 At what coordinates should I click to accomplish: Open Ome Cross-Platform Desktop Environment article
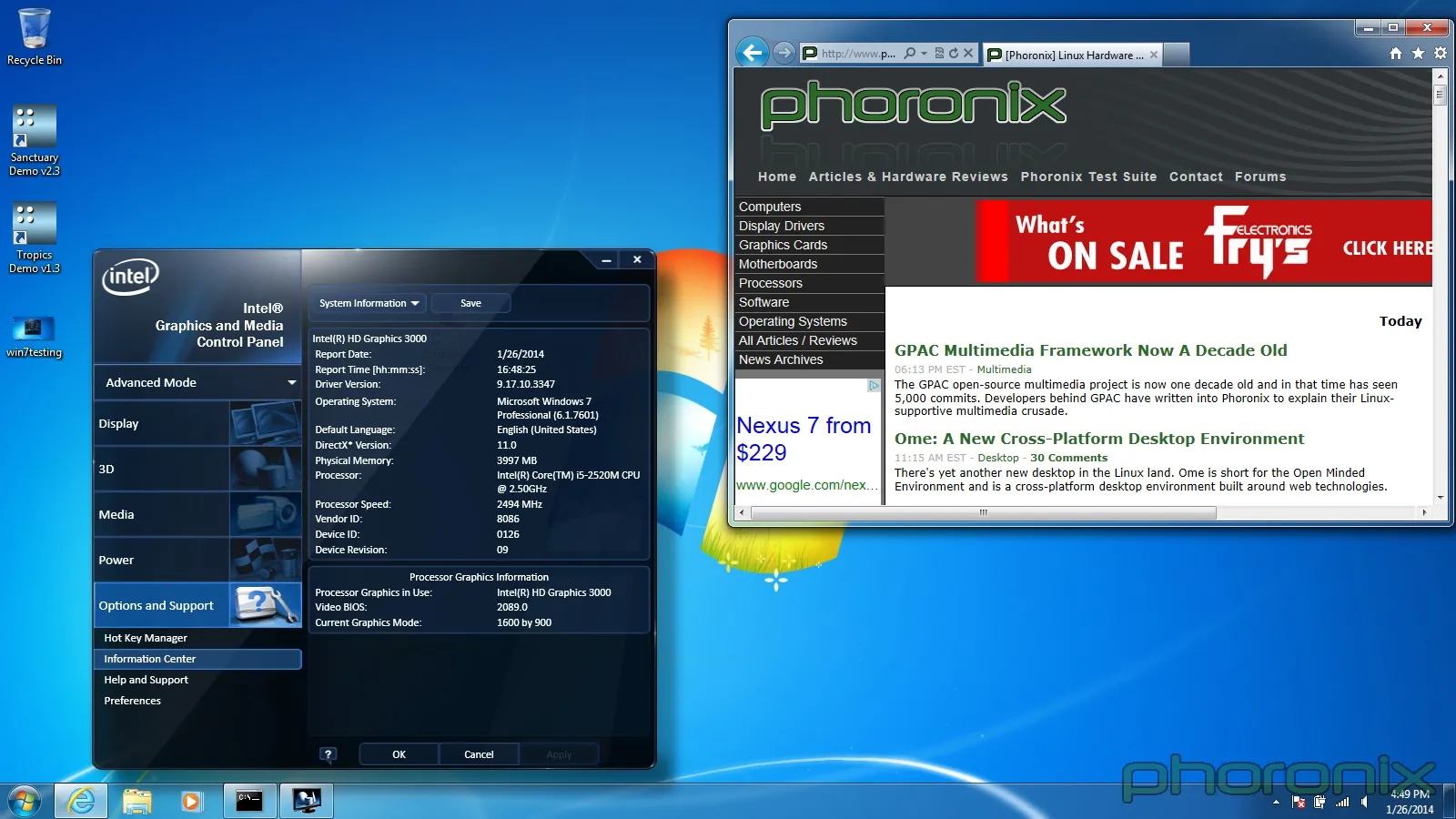[x=1099, y=439]
